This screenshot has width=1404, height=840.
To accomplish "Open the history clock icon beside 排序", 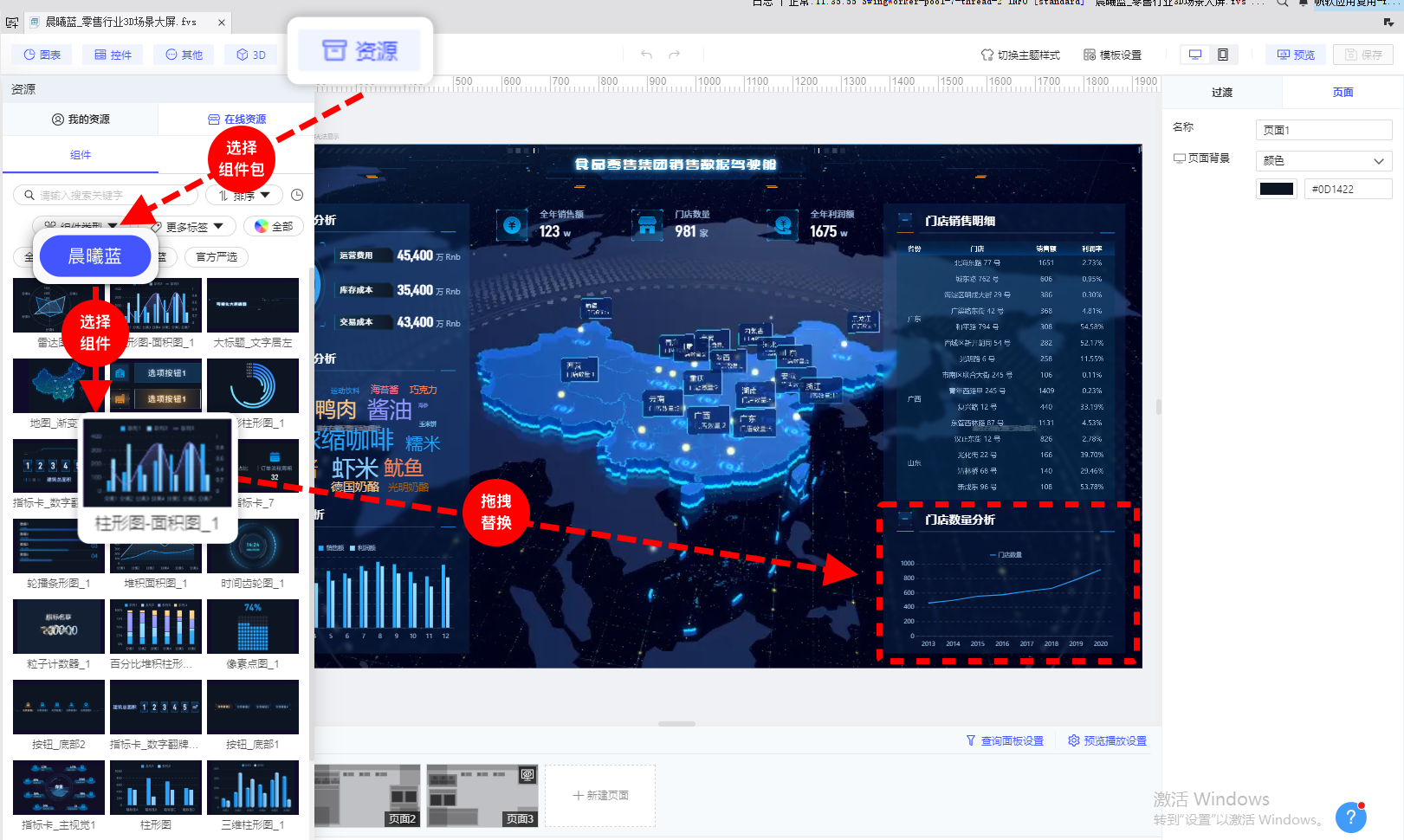I will coord(297,195).
